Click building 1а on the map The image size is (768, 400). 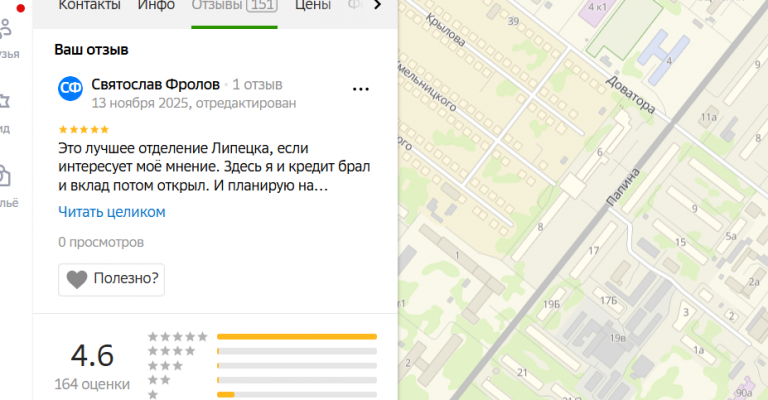pos(698,350)
